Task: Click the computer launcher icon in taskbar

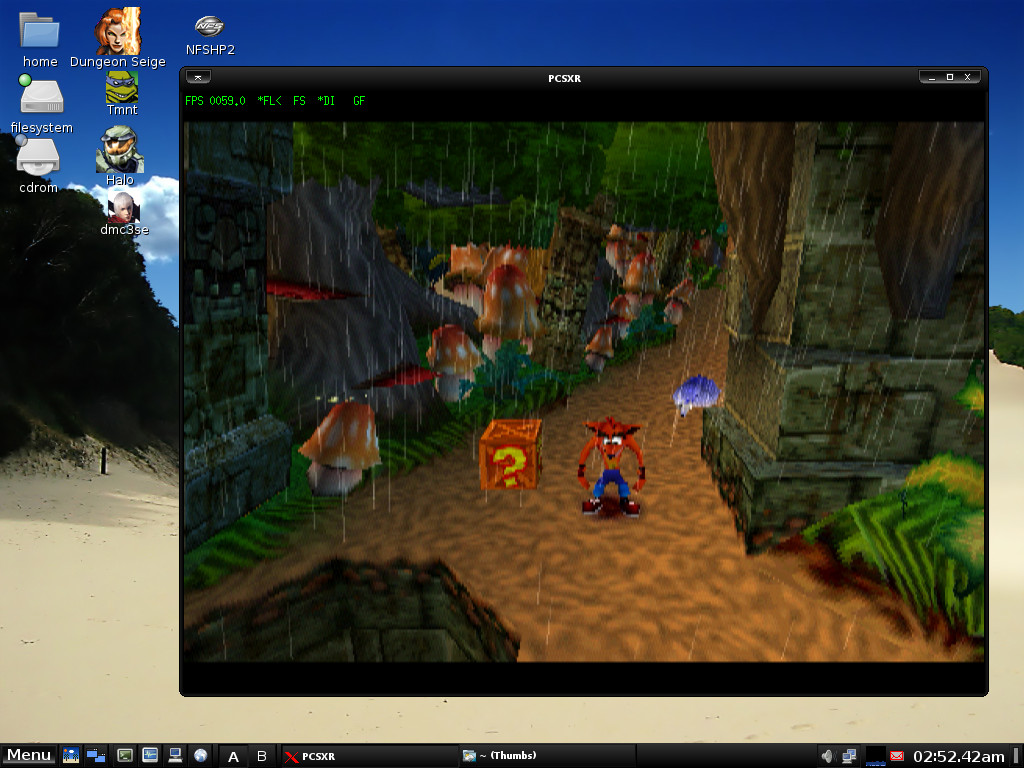Action: click(x=175, y=756)
